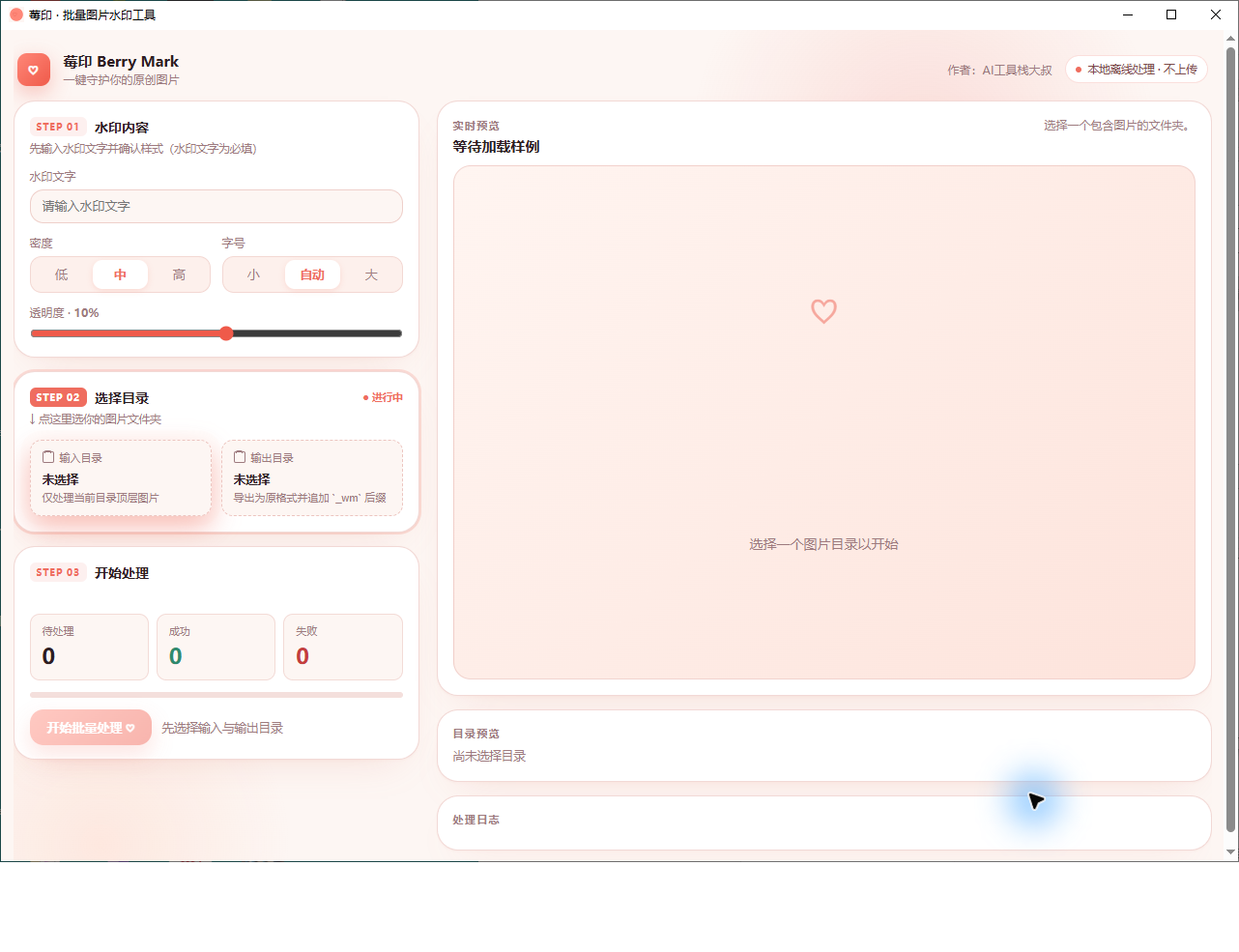This screenshot has width=1239, height=952.
Task: Set font size to large 大
Action: (371, 274)
